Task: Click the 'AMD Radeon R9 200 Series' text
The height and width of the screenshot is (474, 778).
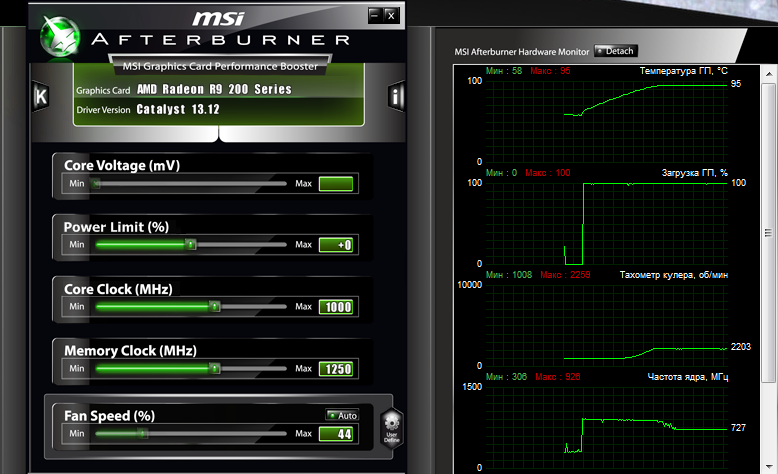Action: point(214,89)
